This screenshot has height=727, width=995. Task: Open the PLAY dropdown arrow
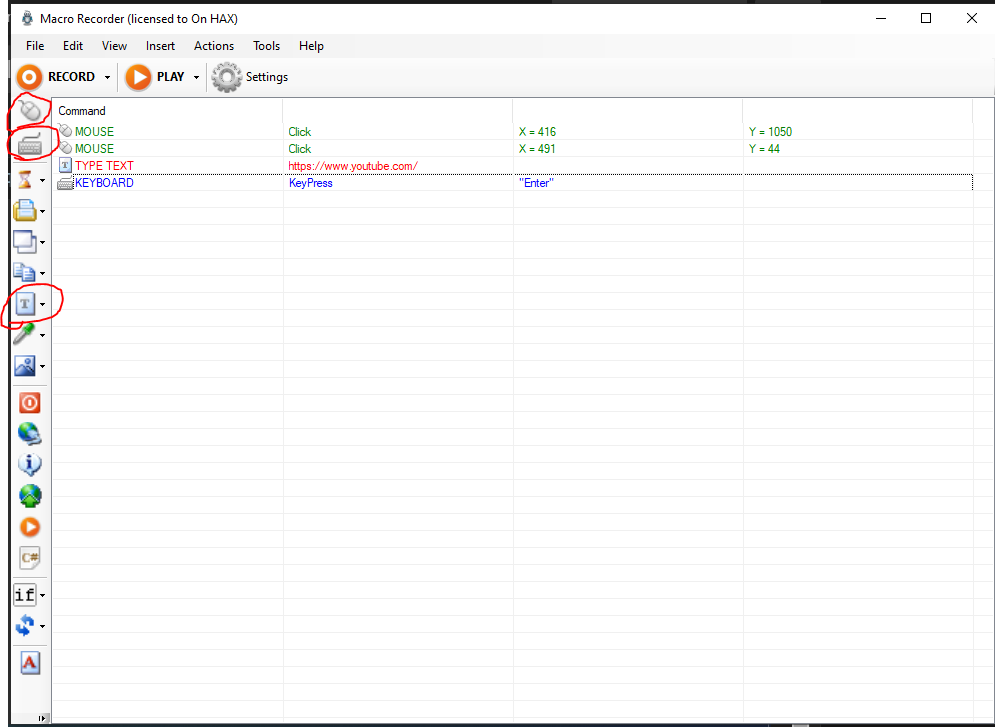pyautogui.click(x=196, y=77)
